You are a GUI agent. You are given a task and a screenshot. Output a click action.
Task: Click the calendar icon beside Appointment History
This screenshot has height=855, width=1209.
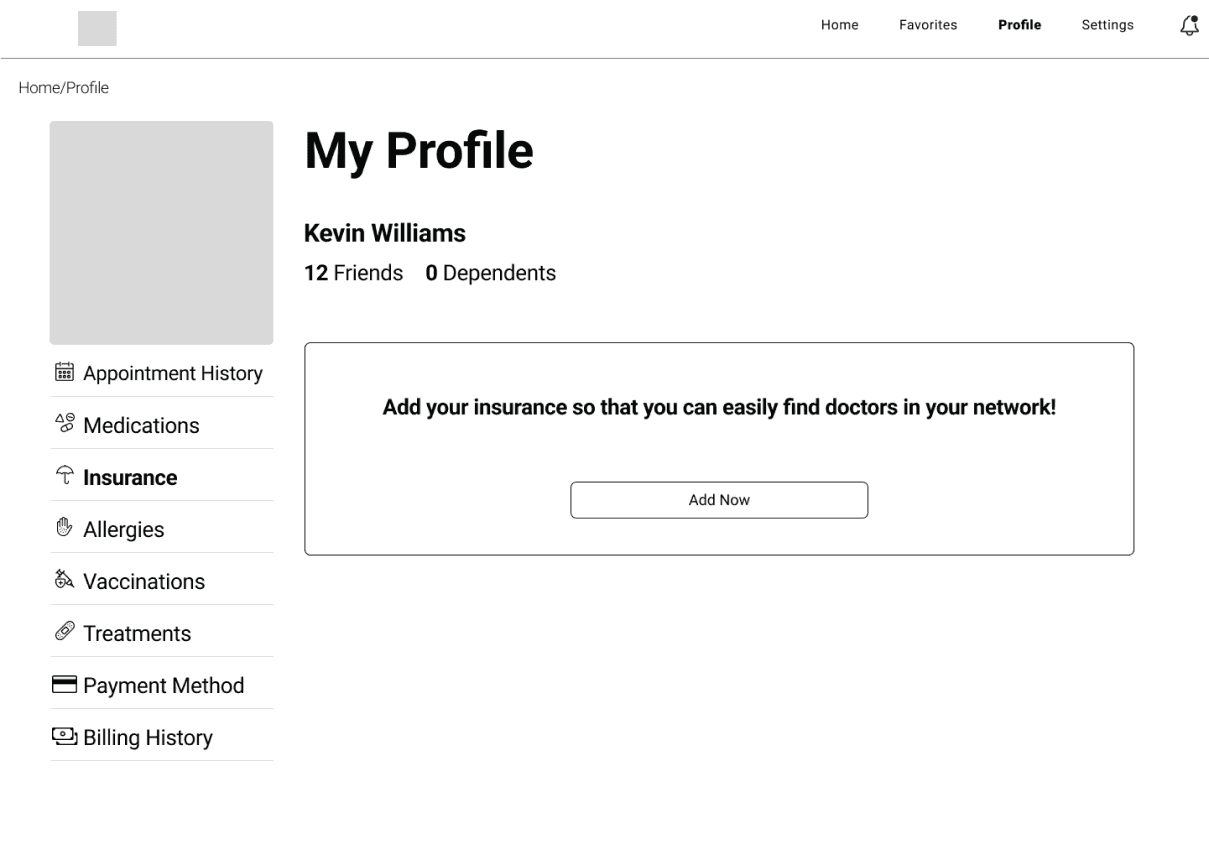point(64,373)
